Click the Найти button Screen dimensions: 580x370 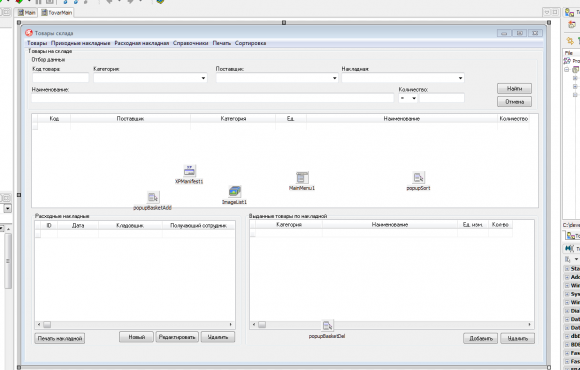(x=514, y=88)
